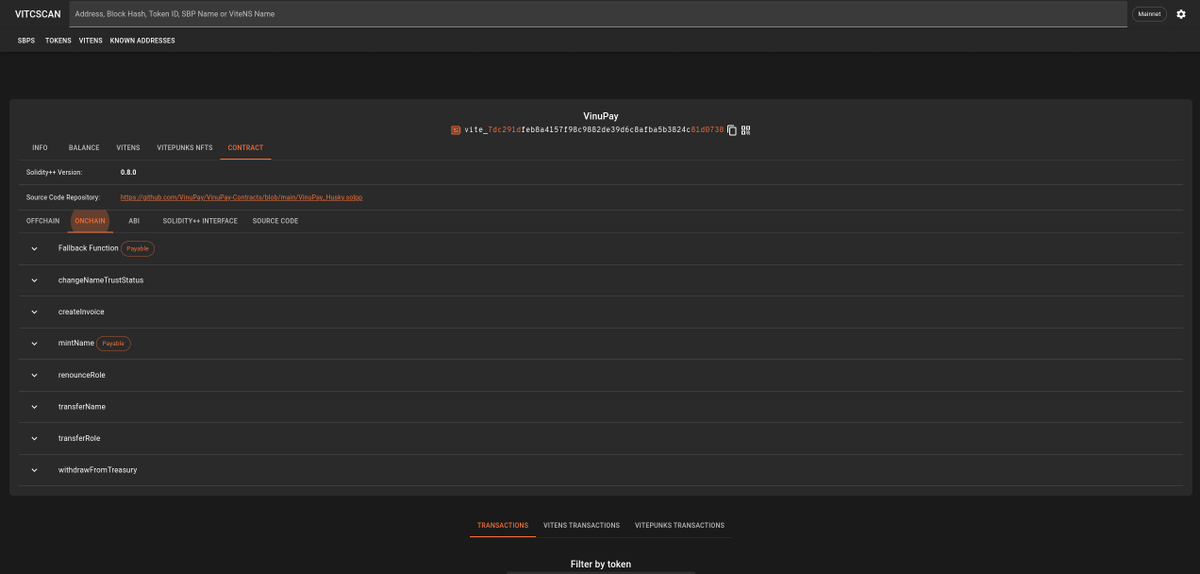Switch to the INFO tab

coord(40,148)
